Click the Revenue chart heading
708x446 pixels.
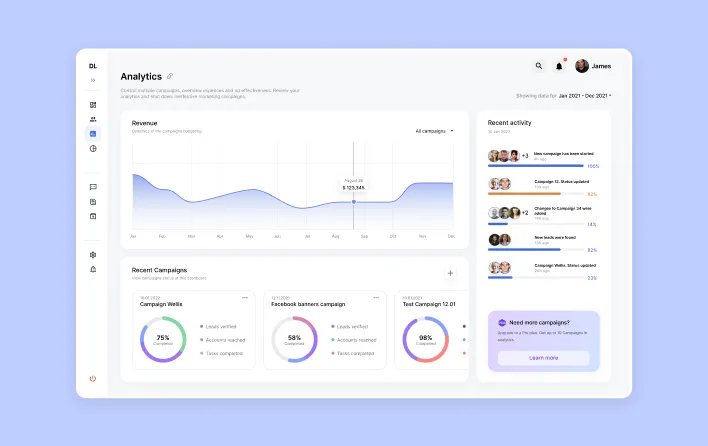click(144, 123)
